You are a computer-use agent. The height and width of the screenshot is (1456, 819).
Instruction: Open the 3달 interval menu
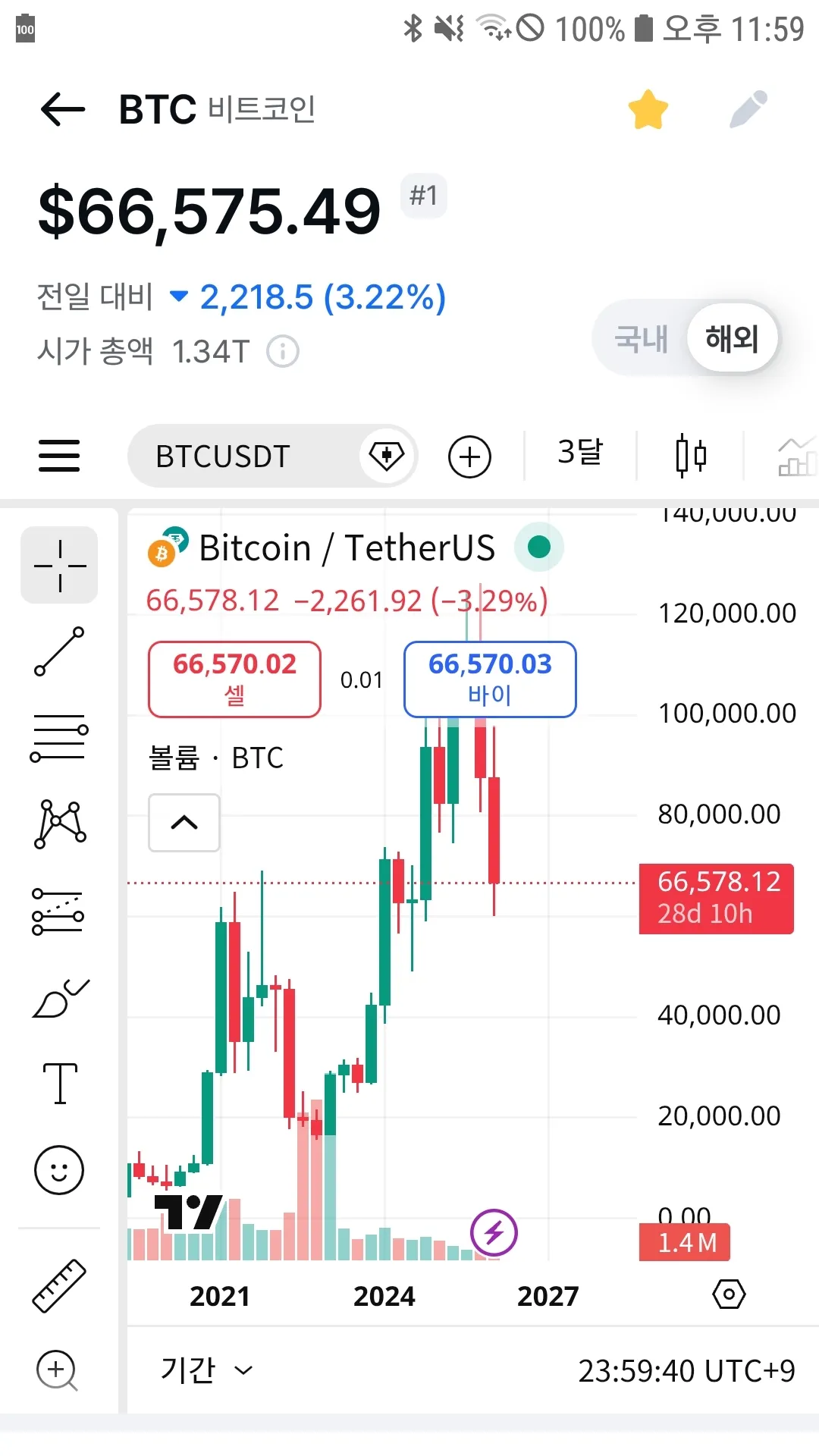pyautogui.click(x=580, y=453)
